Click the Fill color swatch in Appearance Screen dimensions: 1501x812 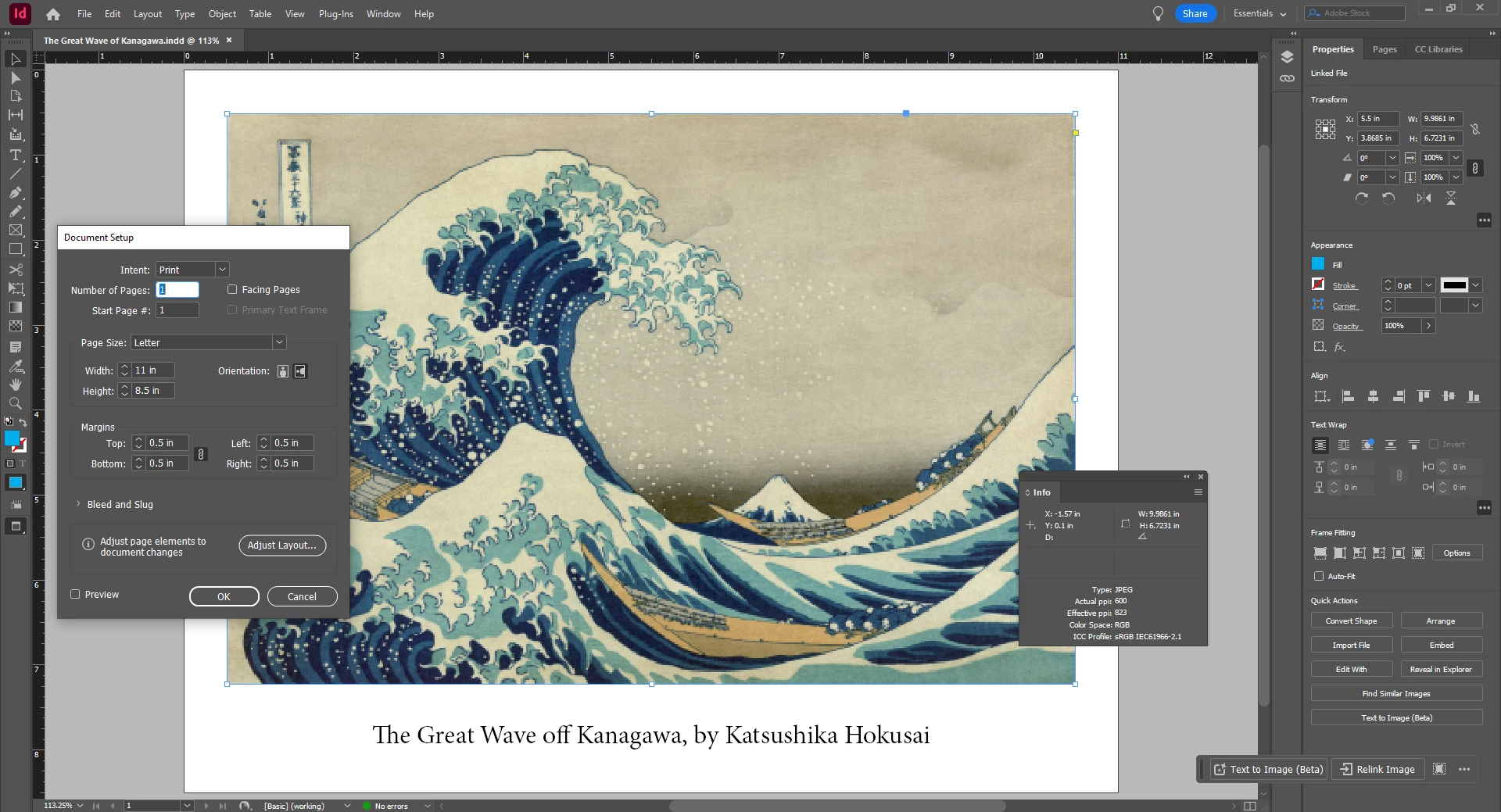1318,264
